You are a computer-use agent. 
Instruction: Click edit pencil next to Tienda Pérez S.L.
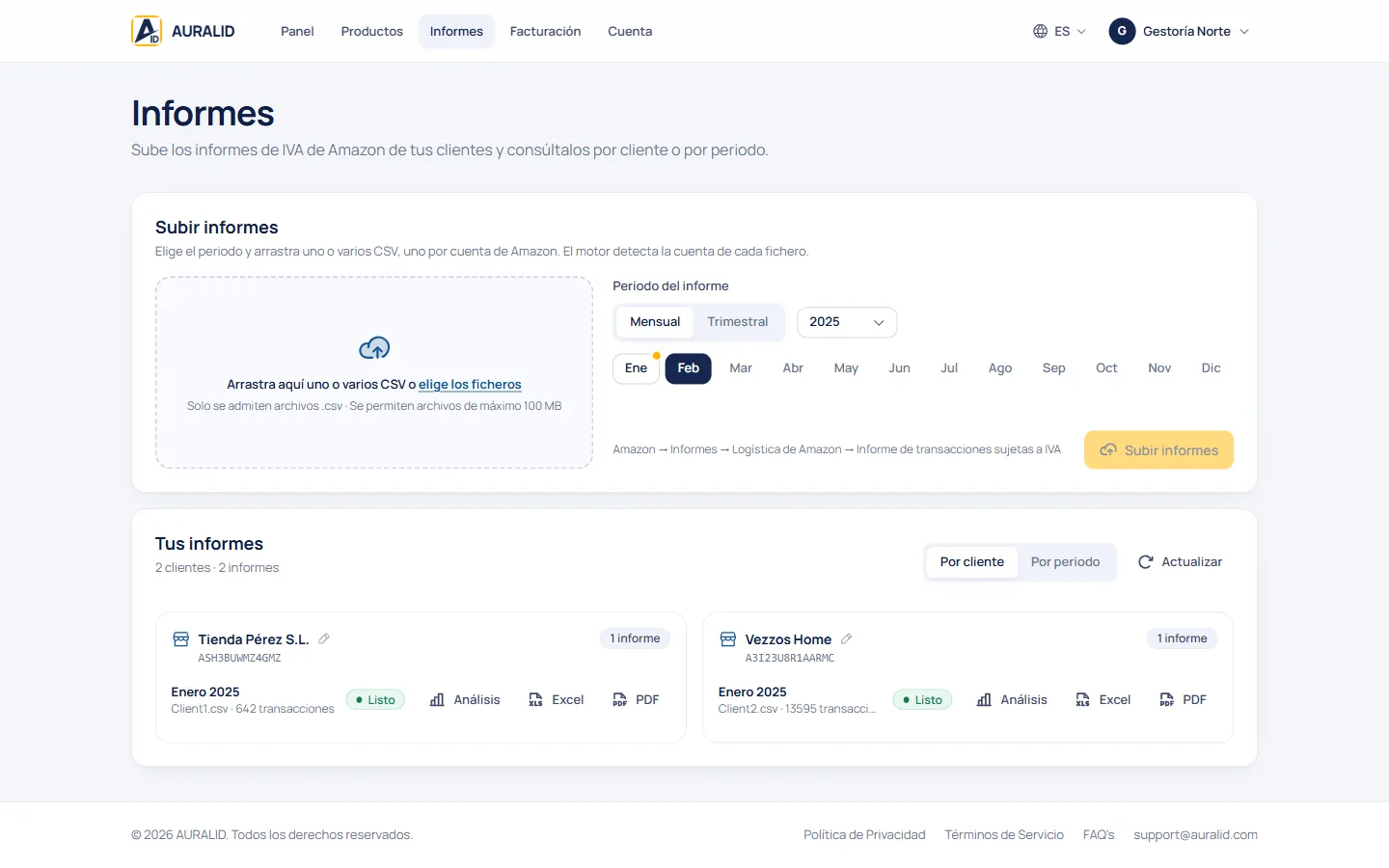(x=324, y=638)
